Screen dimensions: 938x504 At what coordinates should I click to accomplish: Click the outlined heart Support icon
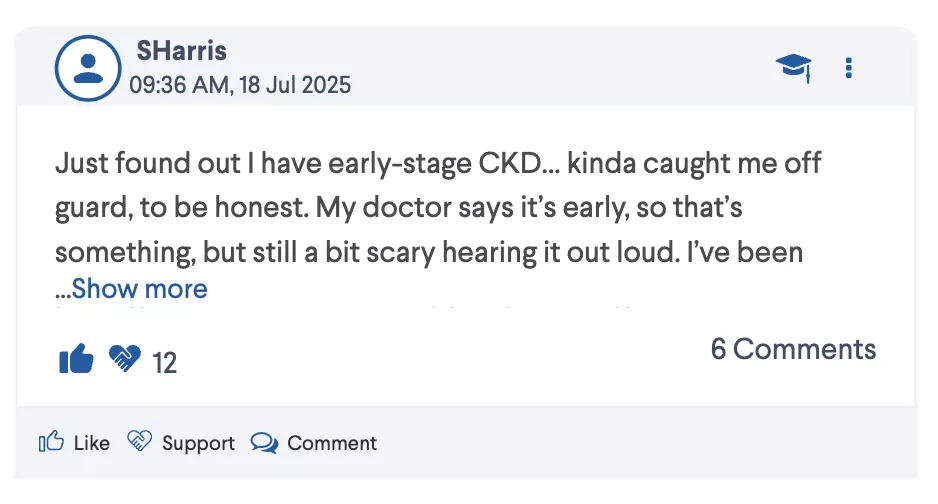click(x=140, y=442)
